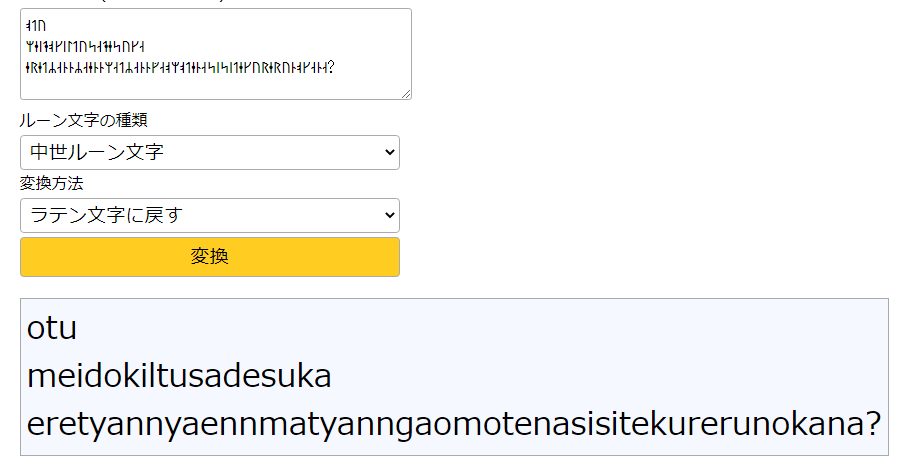Click the arrow of the rune type dropdown
This screenshot has height=474, width=905.
click(388, 153)
